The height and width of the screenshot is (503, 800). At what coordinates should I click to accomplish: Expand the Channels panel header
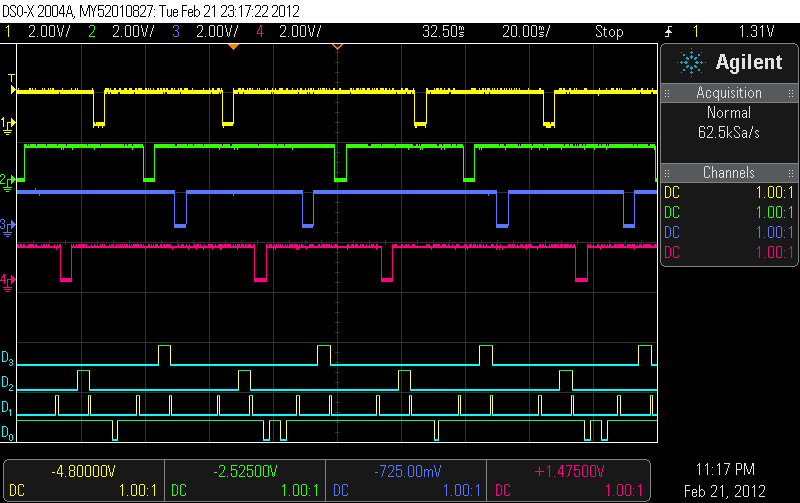pos(729,173)
